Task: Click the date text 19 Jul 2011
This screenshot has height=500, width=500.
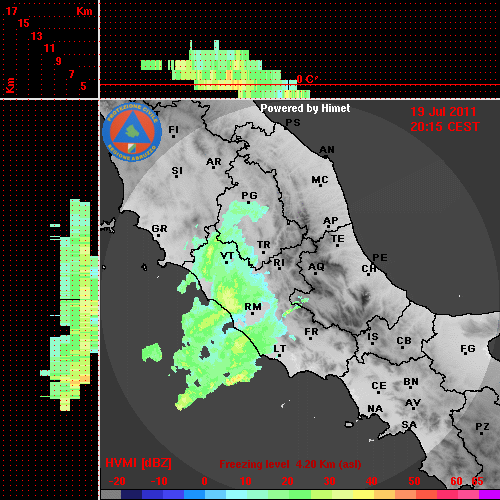Action: [443, 112]
